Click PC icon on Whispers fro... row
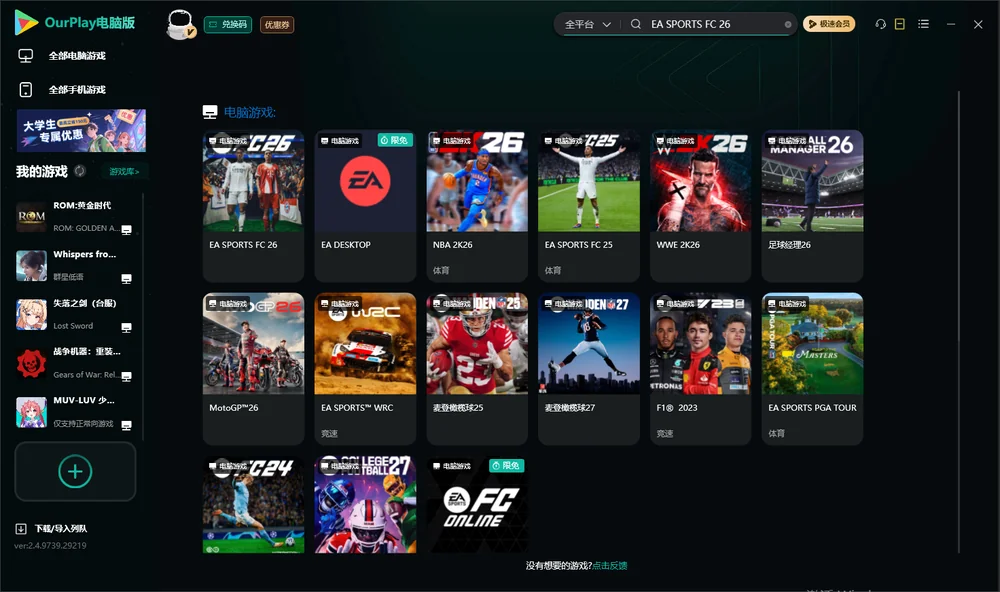The image size is (1000, 592). pos(126,279)
